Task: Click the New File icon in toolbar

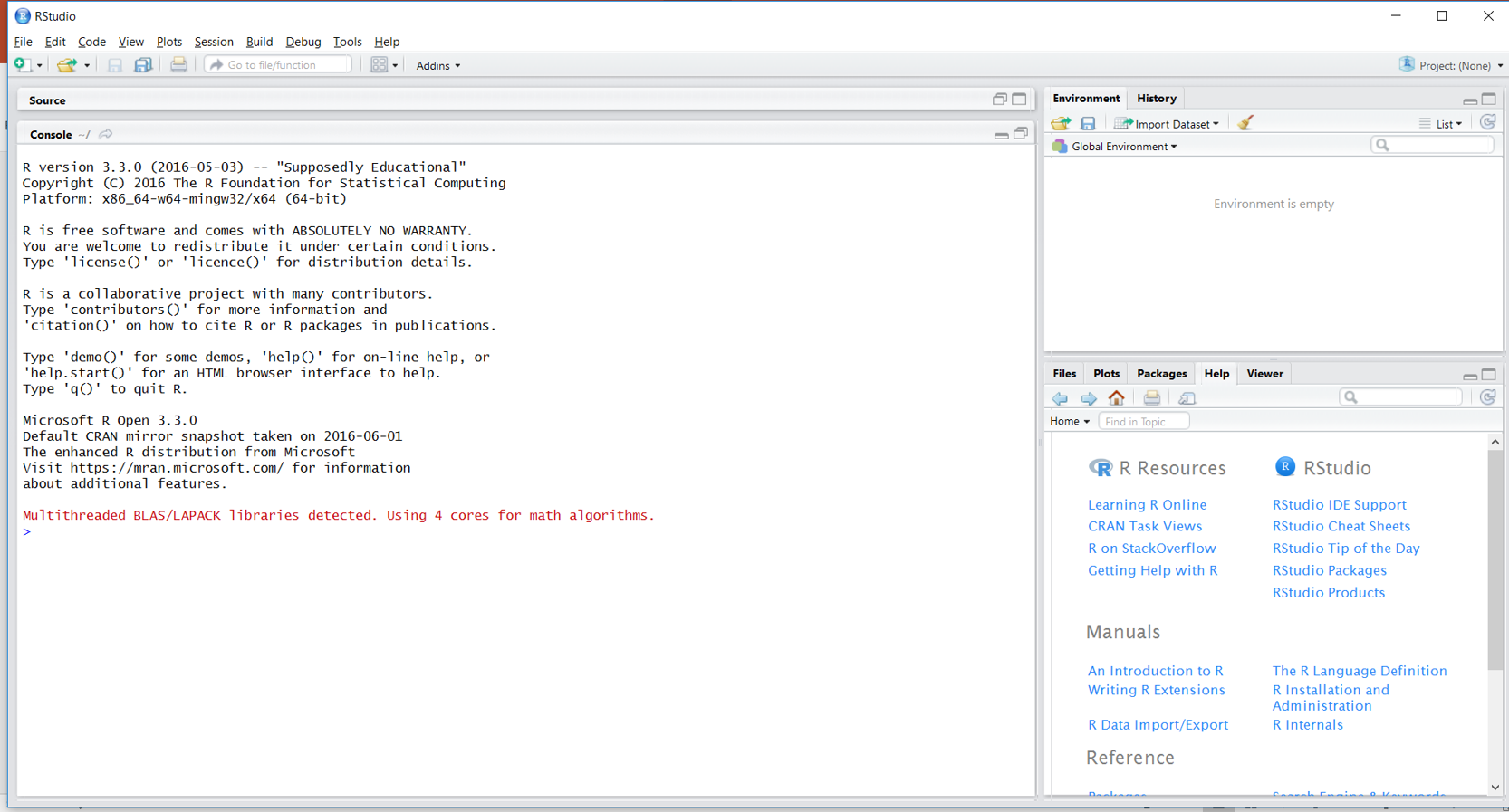Action: coord(22,65)
